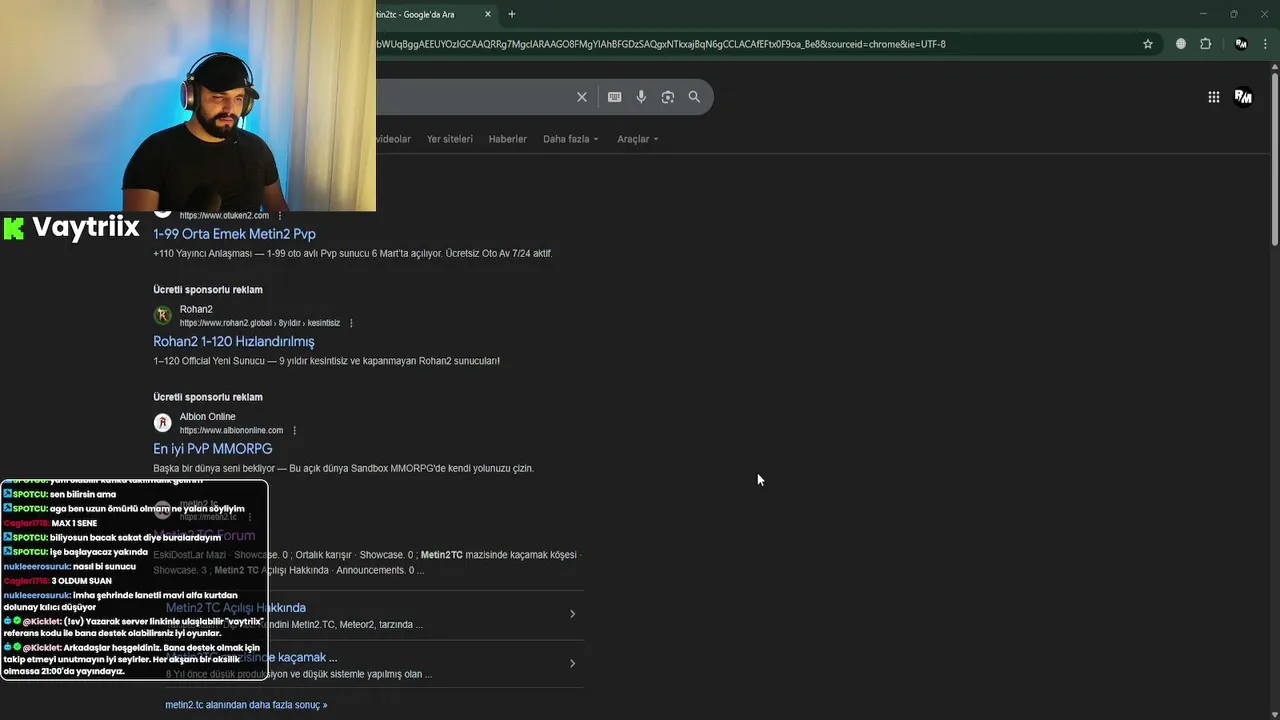Open the mazisinde kaçamak sitelink chevron
This screenshot has height=720, width=1280.
tap(572, 663)
